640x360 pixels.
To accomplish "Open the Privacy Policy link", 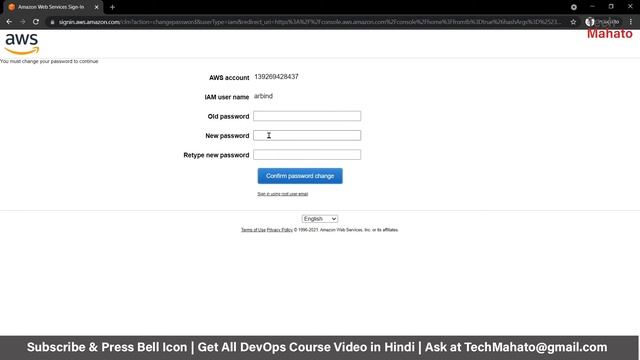I will point(280,230).
